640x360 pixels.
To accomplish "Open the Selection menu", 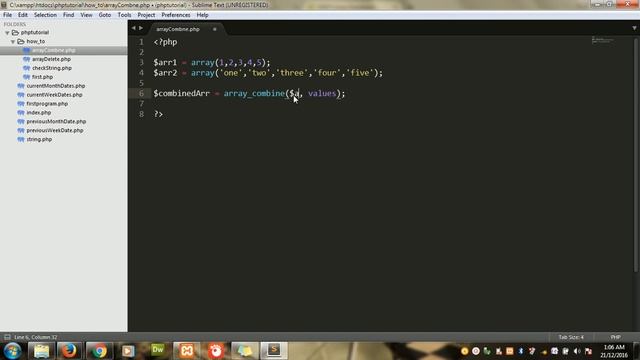I will [45, 15].
